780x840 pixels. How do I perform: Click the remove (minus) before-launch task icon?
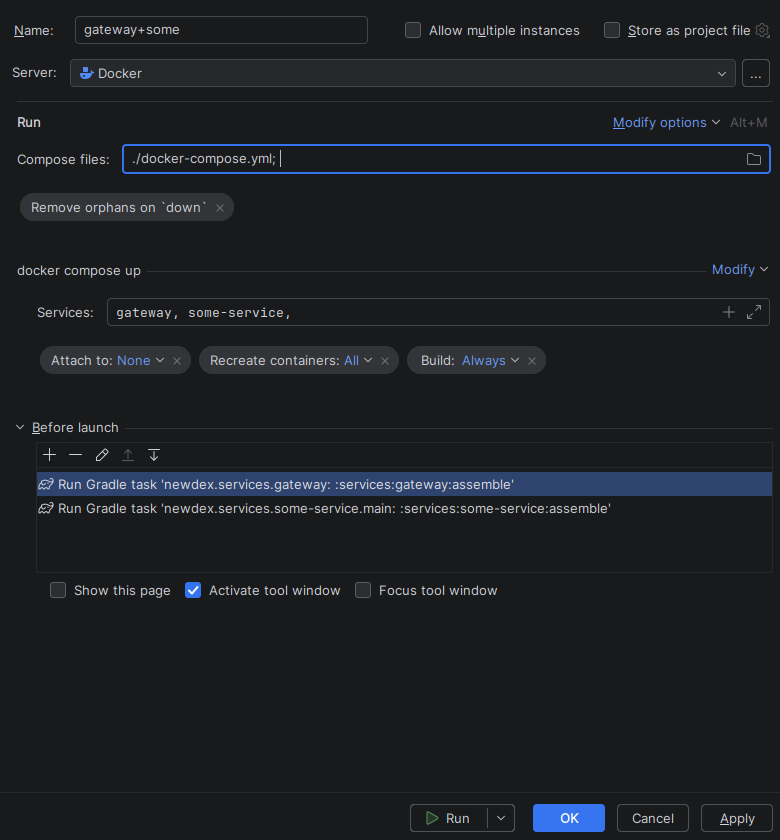point(76,455)
